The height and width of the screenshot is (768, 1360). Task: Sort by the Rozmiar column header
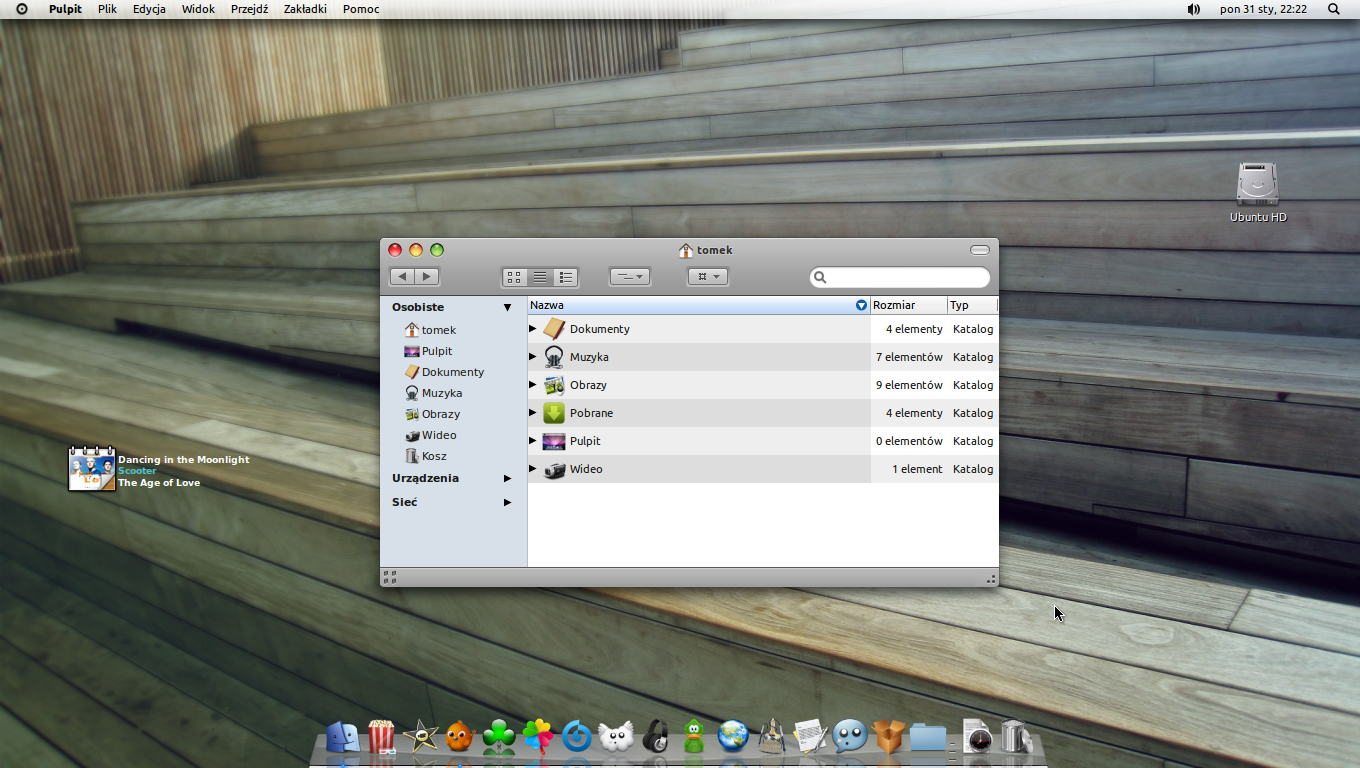[909, 305]
